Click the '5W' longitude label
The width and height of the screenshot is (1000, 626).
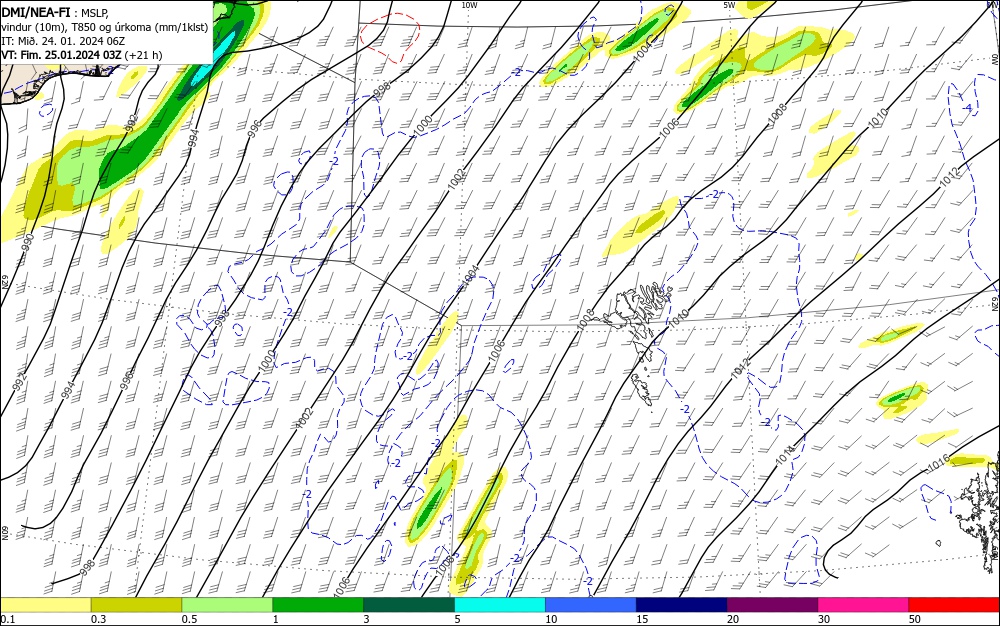pyautogui.click(x=729, y=5)
